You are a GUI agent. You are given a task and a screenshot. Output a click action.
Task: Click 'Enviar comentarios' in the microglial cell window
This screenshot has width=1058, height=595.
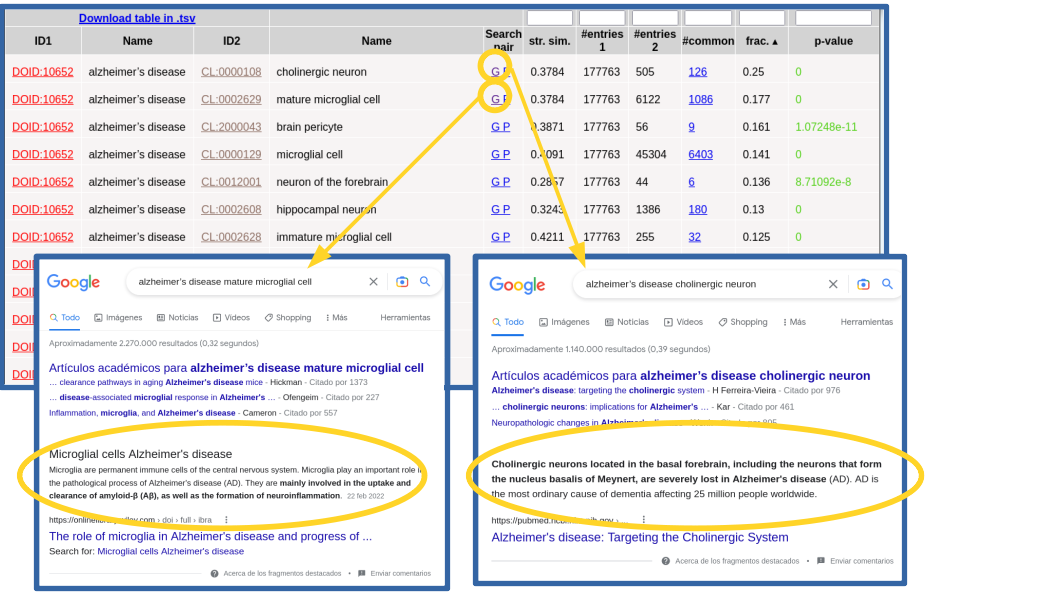(x=399, y=573)
